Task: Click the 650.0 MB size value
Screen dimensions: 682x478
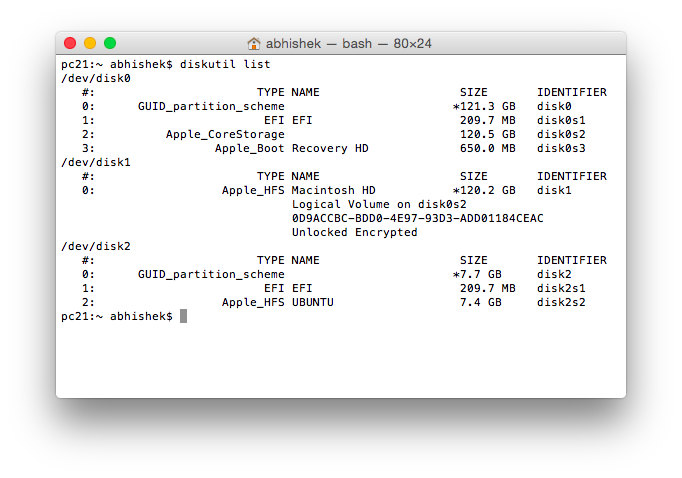Action: click(x=488, y=148)
